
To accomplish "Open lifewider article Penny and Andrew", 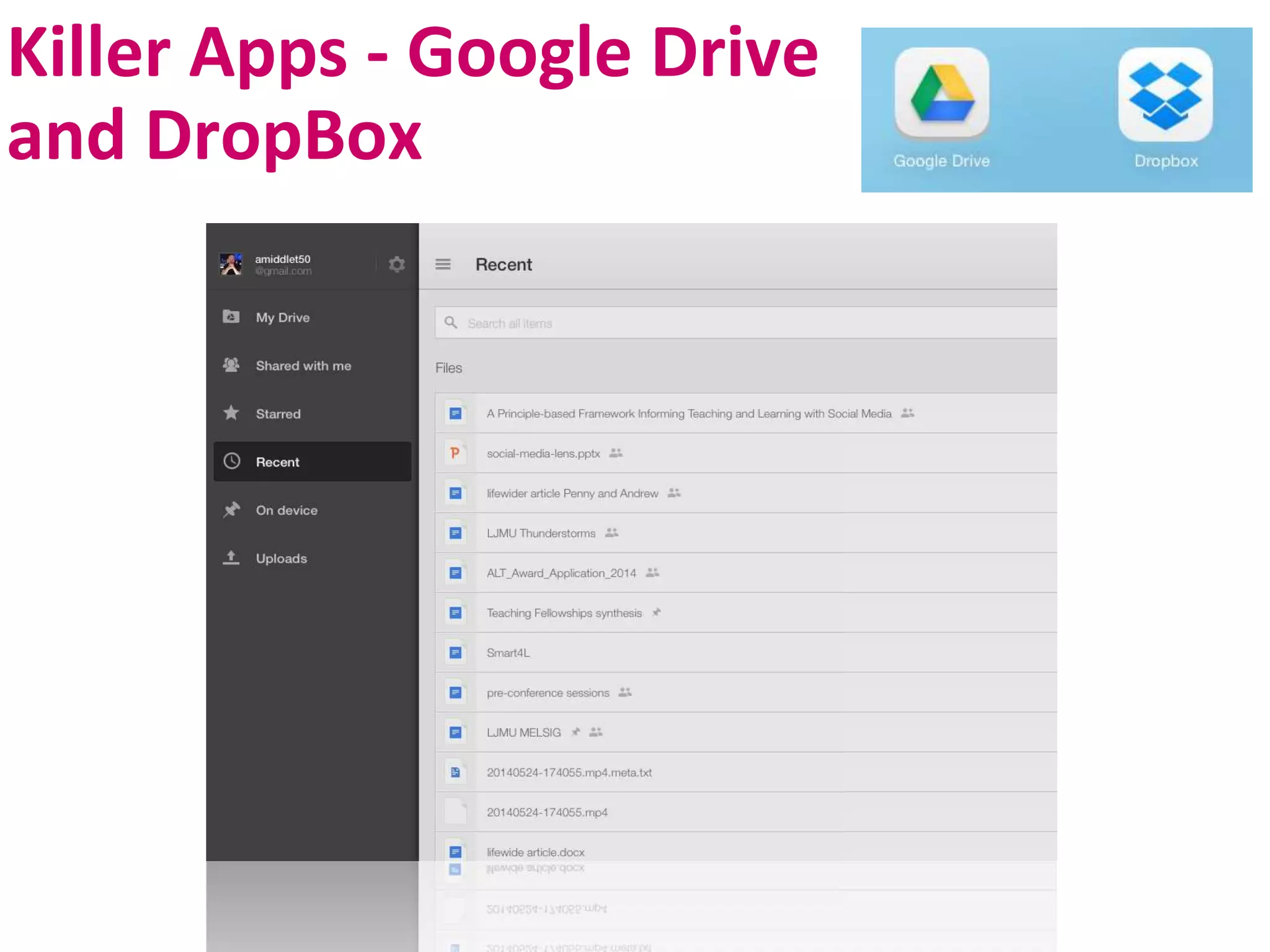I will (746, 493).
